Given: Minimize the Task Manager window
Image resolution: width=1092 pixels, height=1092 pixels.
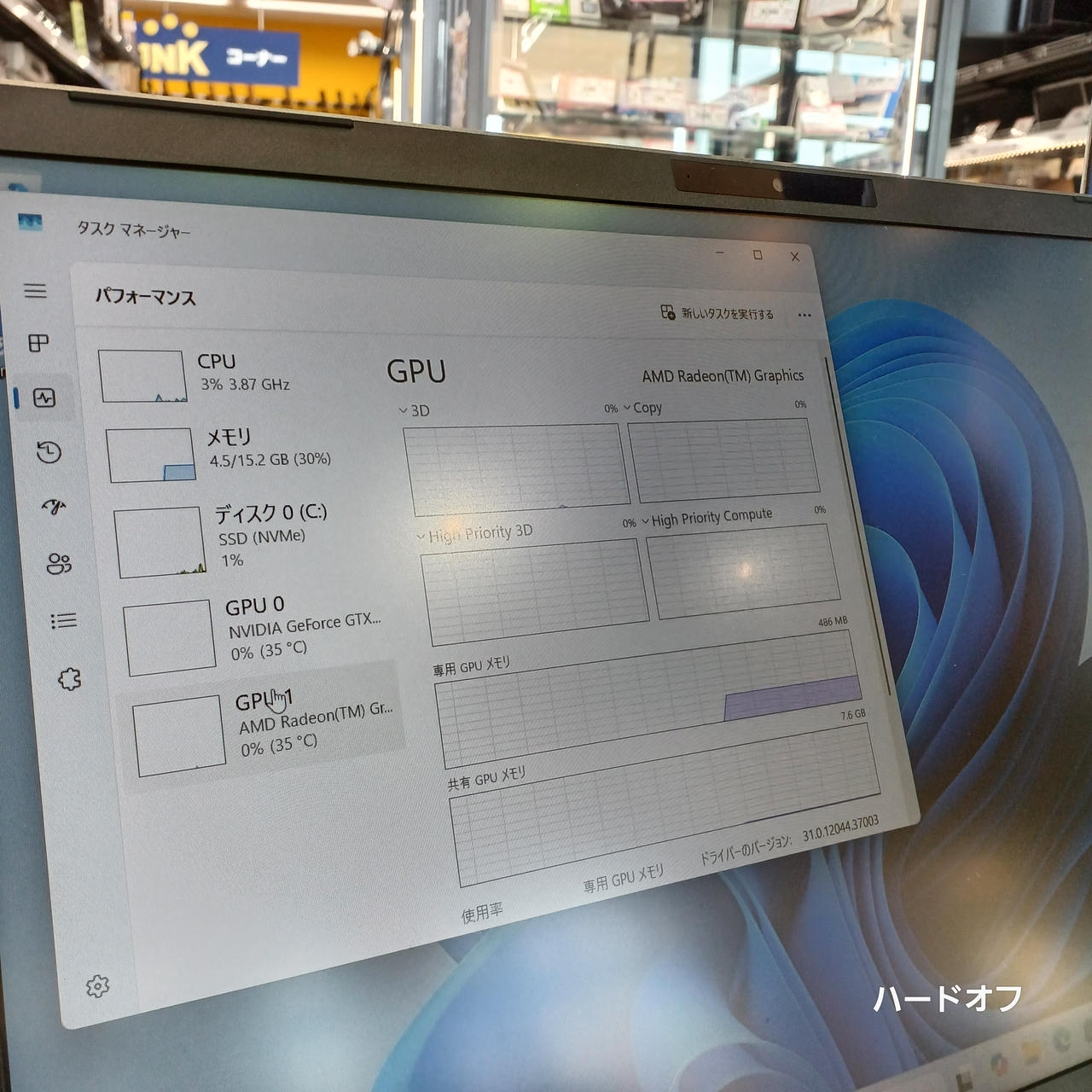Looking at the screenshot, I should pyautogui.click(x=721, y=253).
